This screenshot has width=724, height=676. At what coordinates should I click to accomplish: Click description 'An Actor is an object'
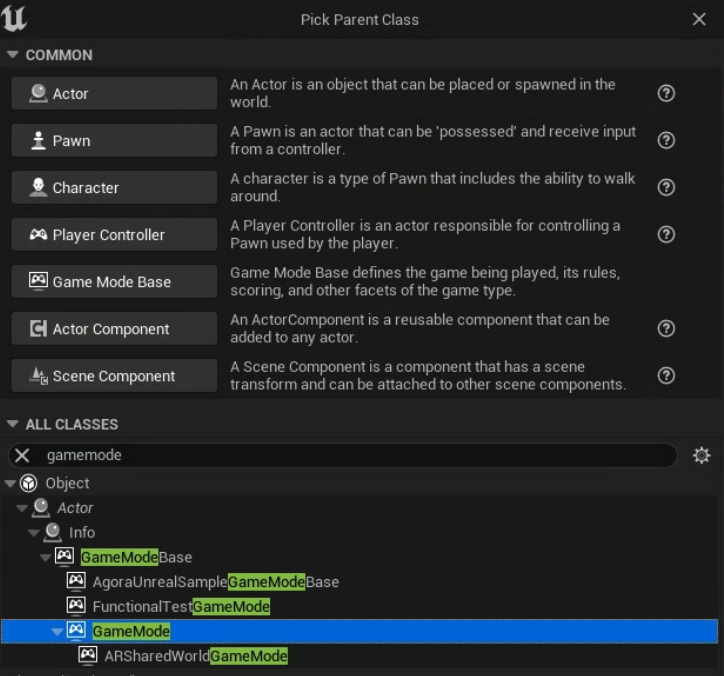(423, 93)
